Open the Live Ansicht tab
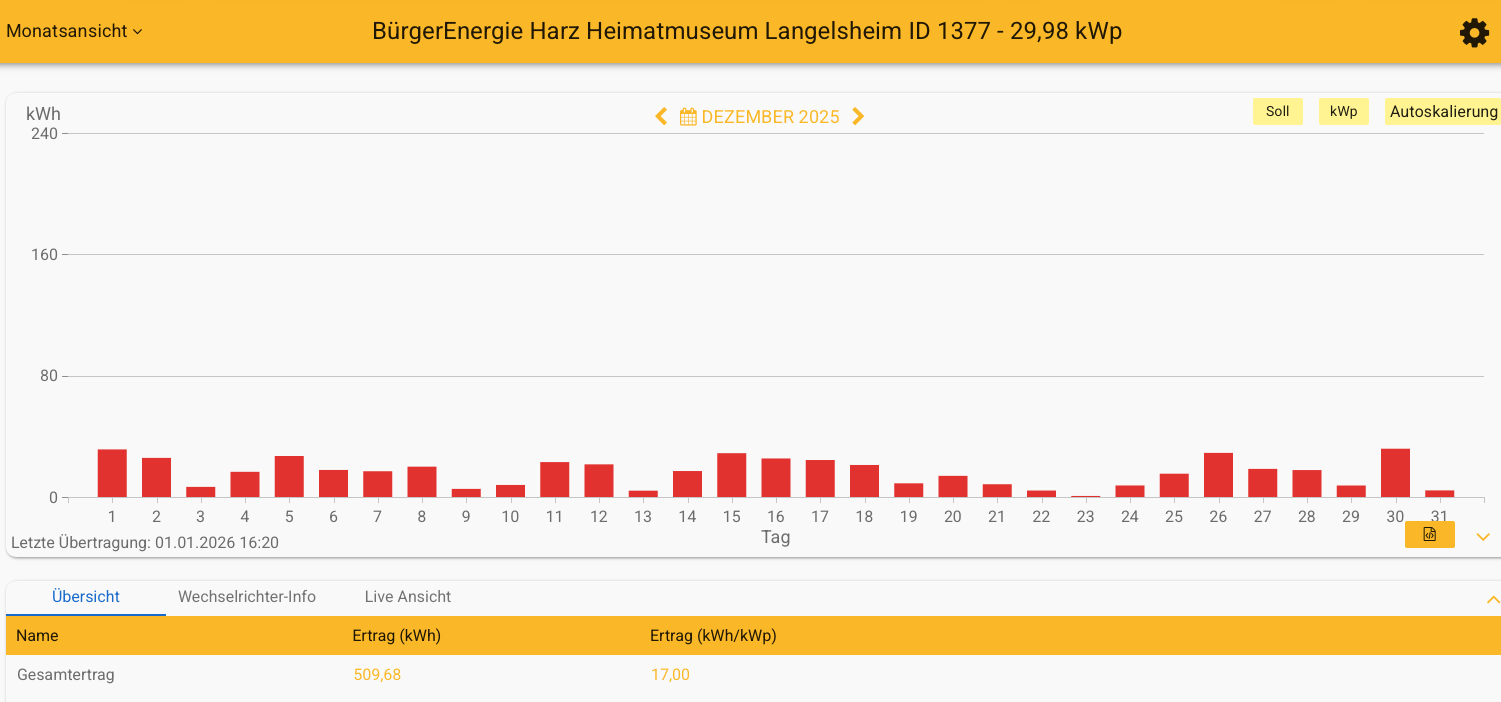The width and height of the screenshot is (1501, 702). coord(407,596)
